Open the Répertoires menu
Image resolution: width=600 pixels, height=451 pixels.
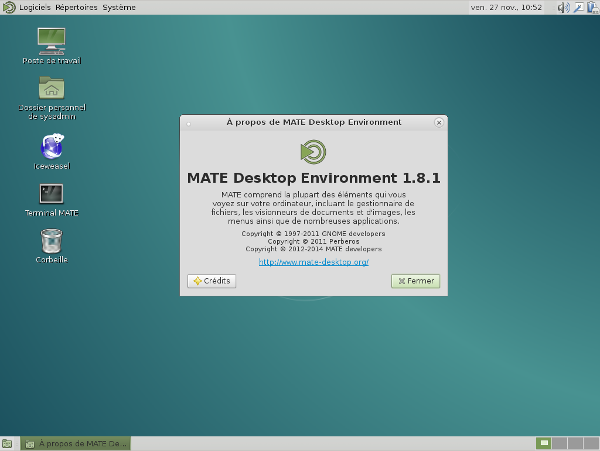point(76,7)
